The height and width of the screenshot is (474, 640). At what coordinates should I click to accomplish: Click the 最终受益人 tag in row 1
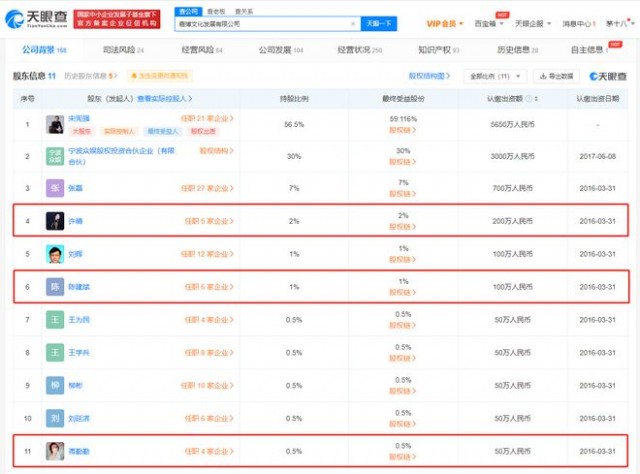(163, 131)
